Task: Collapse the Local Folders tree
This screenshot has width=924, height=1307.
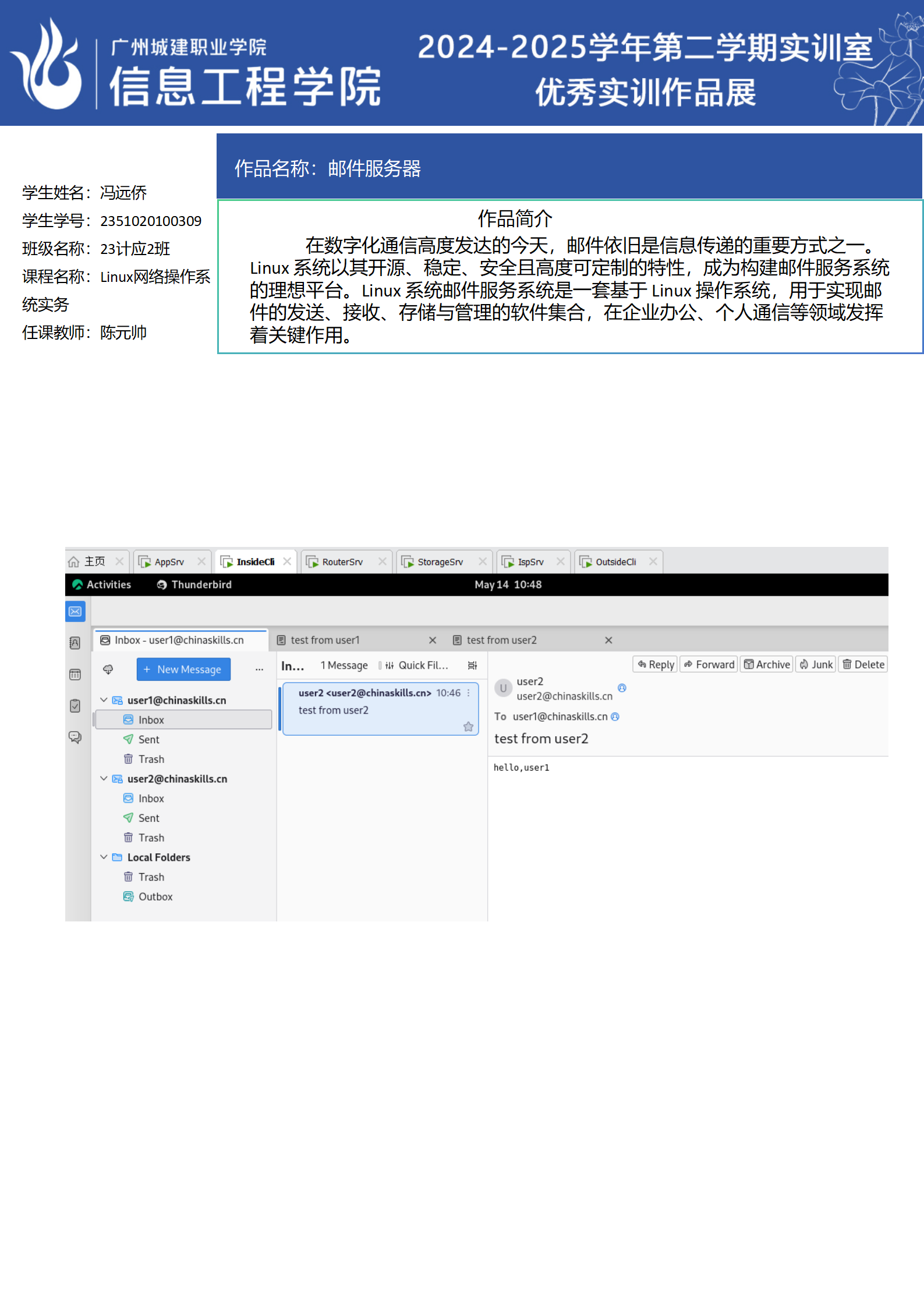Action: coord(104,857)
